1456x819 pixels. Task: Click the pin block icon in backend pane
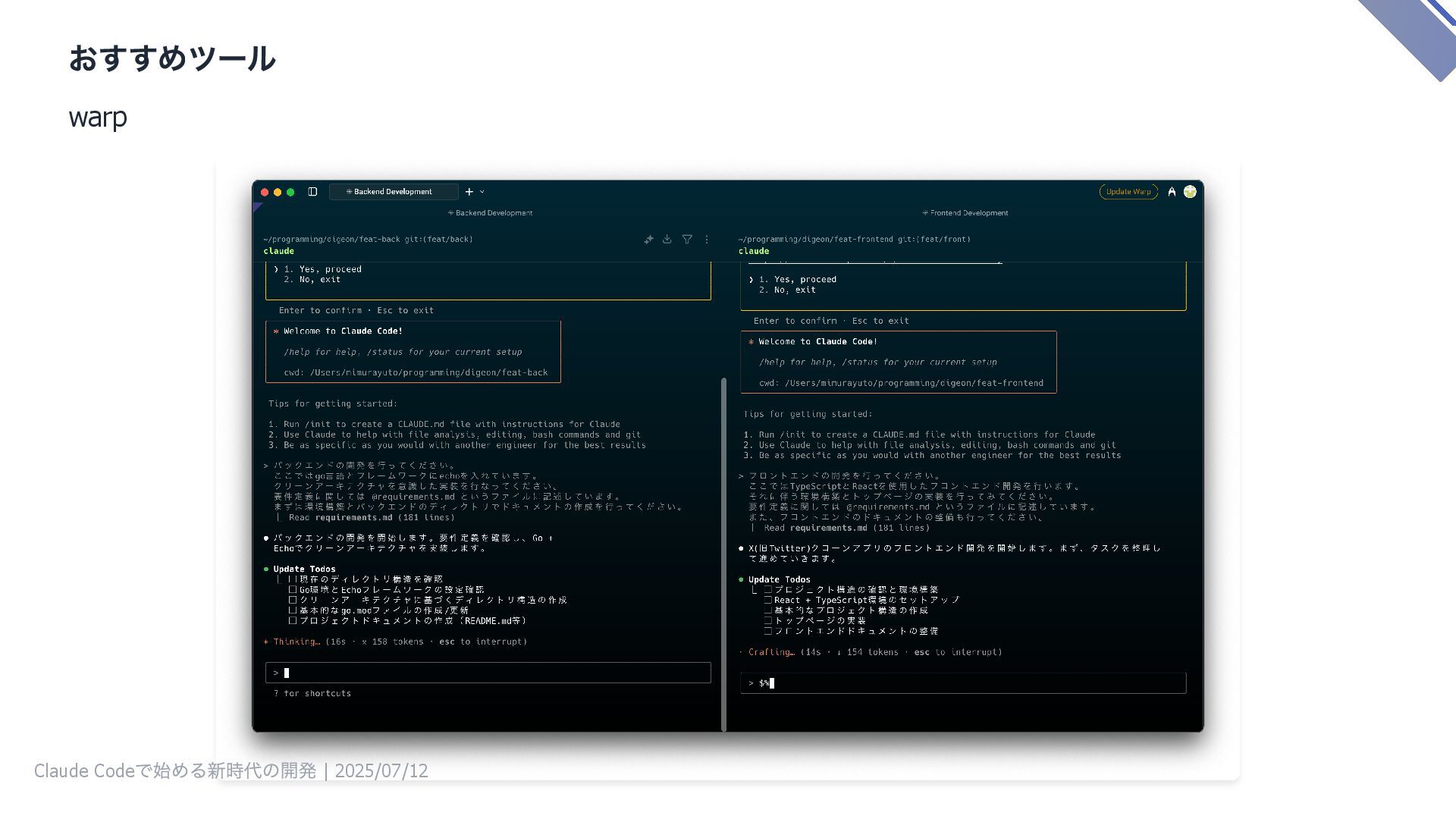click(x=648, y=240)
